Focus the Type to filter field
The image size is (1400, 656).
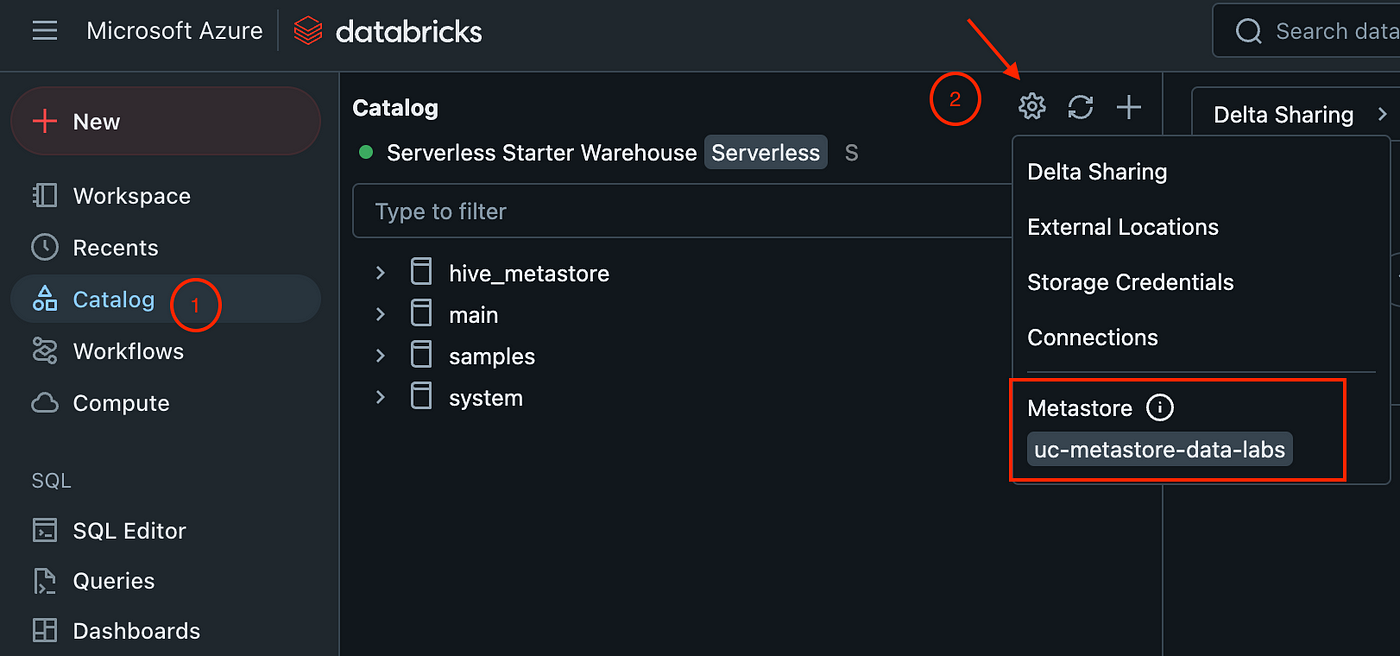pos(683,211)
